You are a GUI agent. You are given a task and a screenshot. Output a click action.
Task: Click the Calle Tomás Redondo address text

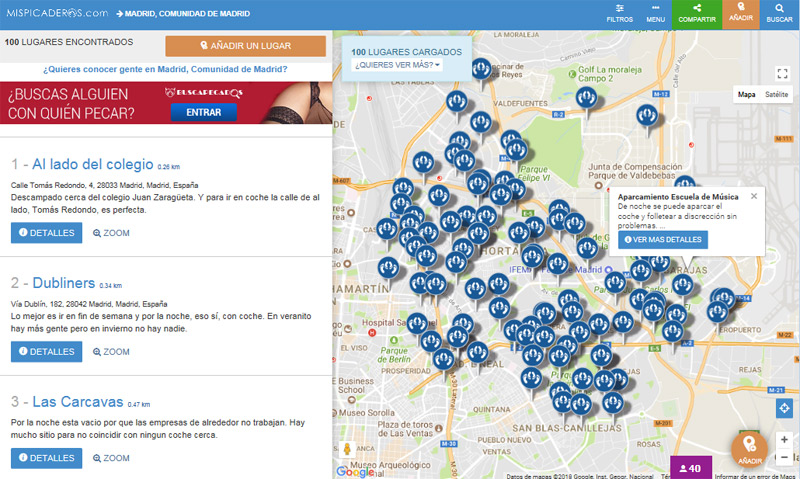click(x=105, y=185)
